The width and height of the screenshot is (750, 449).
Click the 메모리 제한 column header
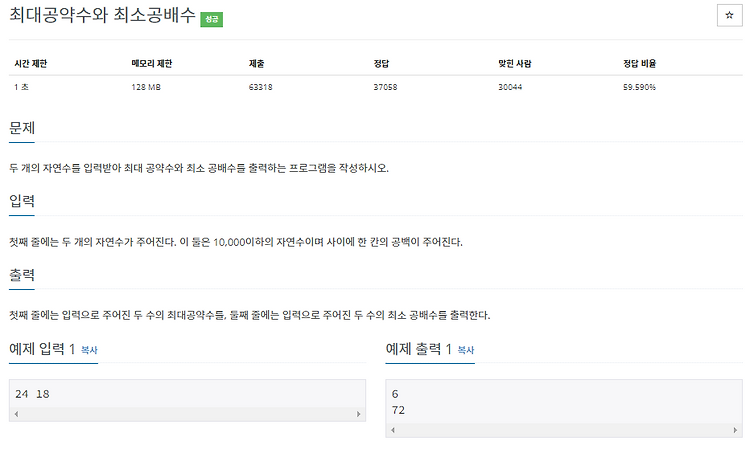tap(152, 64)
